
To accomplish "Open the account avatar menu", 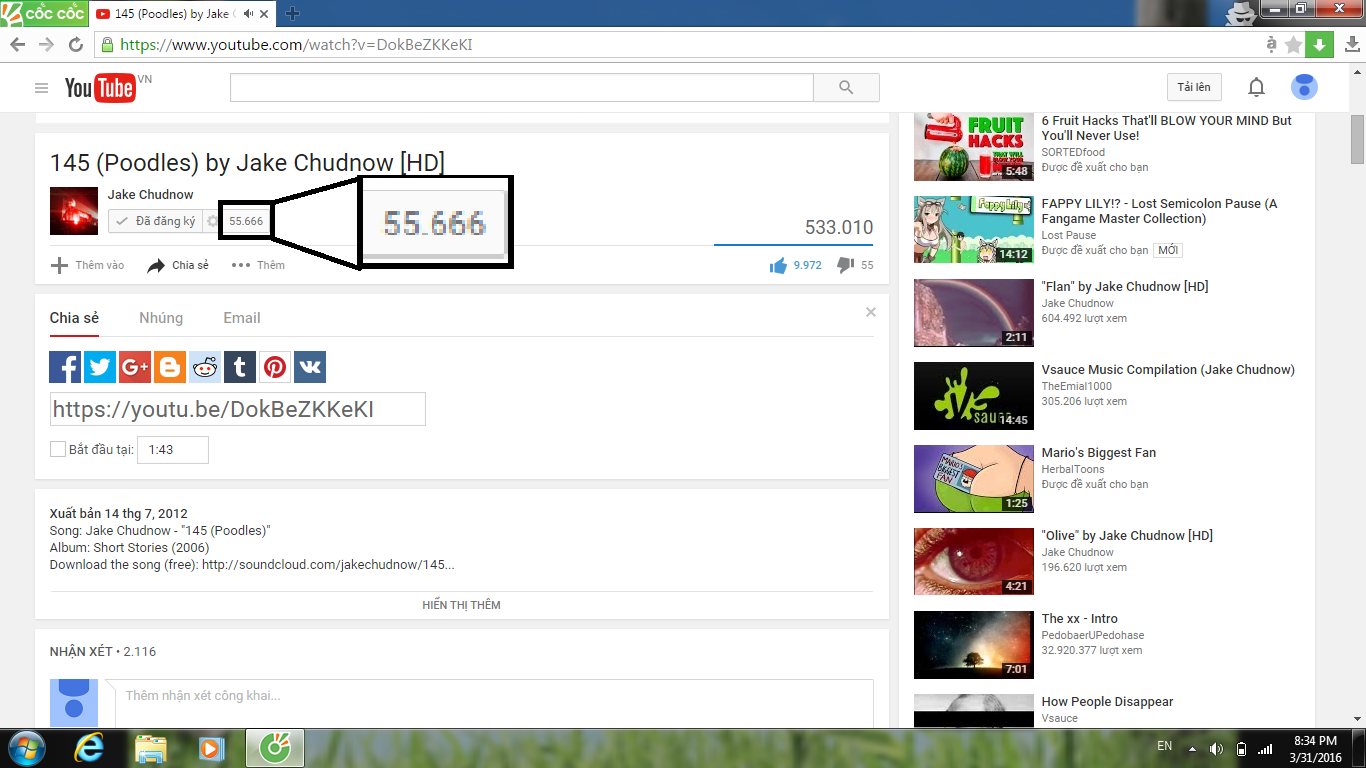I will pos(1304,87).
